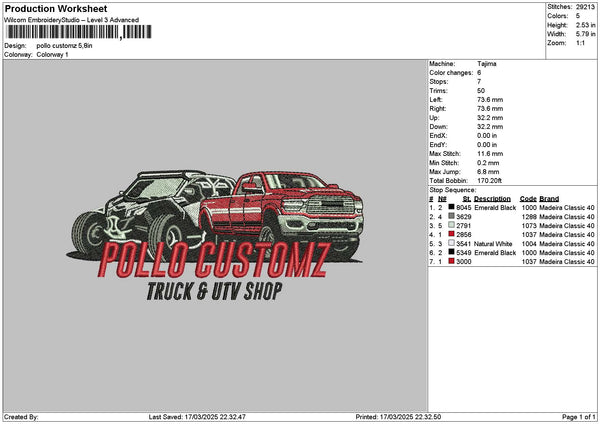Image resolution: width=600 pixels, height=424 pixels.
Task: Click the EndY value 0.00 in
Action: coord(487,145)
